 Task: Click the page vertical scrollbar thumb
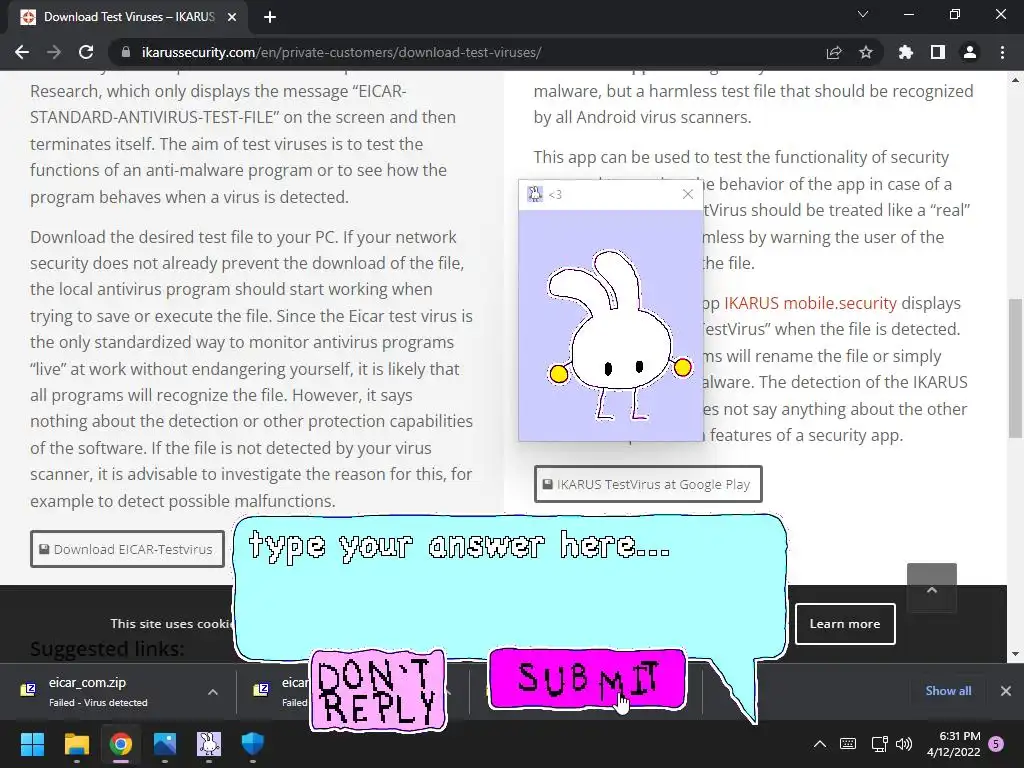click(x=1016, y=368)
